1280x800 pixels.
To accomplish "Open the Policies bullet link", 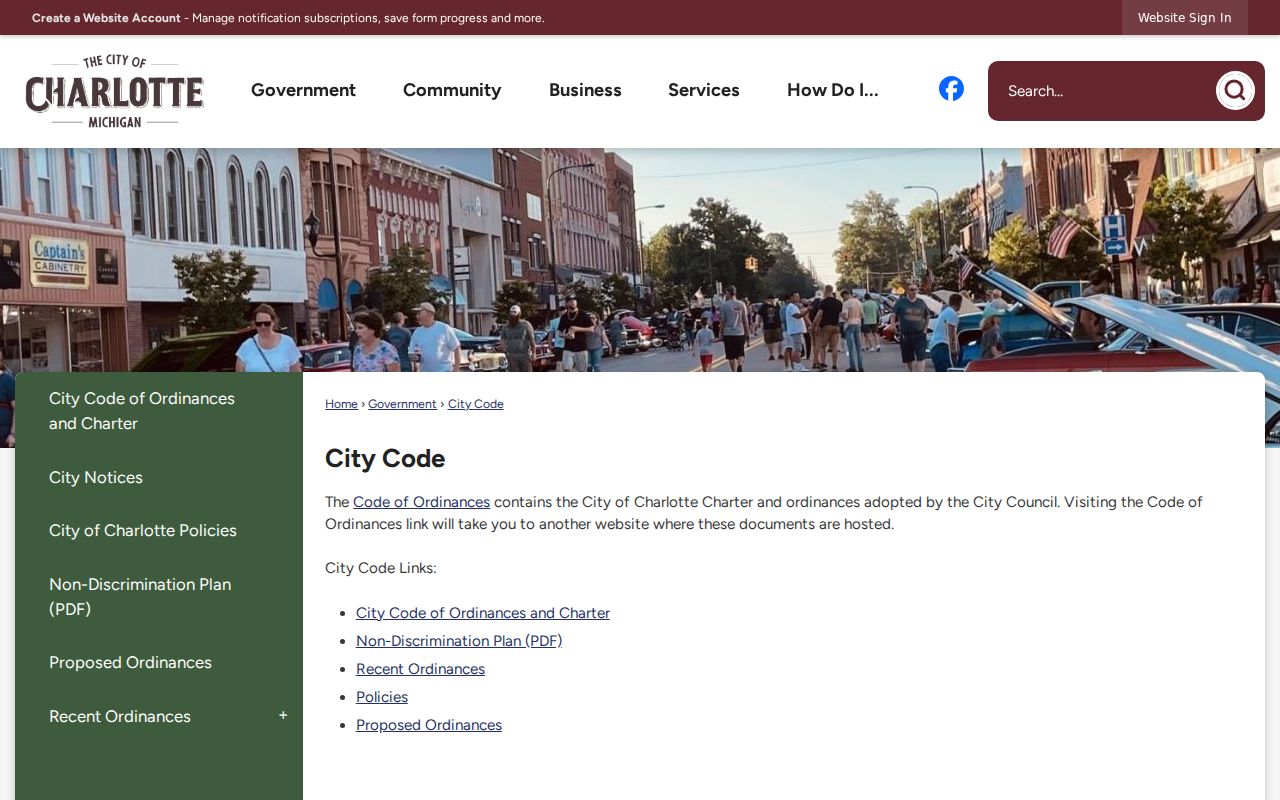I will tap(382, 697).
